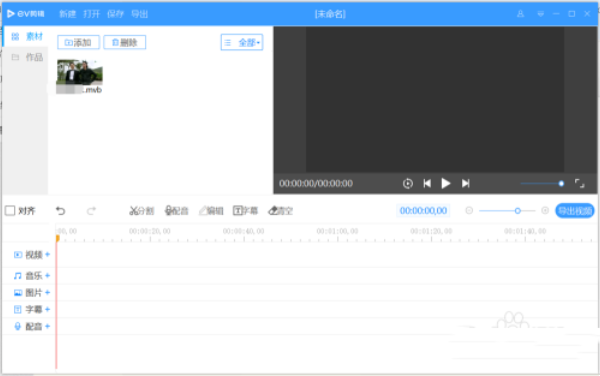Click the 00:01:40,00 ruler mark
600x376 pixels.
tap(525, 231)
